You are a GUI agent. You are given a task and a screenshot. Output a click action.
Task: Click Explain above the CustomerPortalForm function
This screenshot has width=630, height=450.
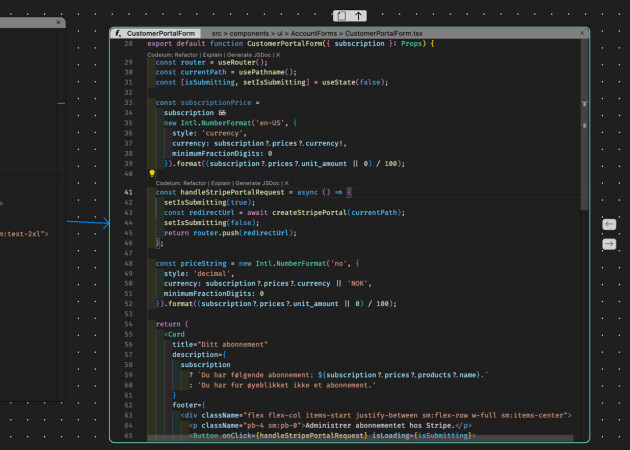(212, 55)
